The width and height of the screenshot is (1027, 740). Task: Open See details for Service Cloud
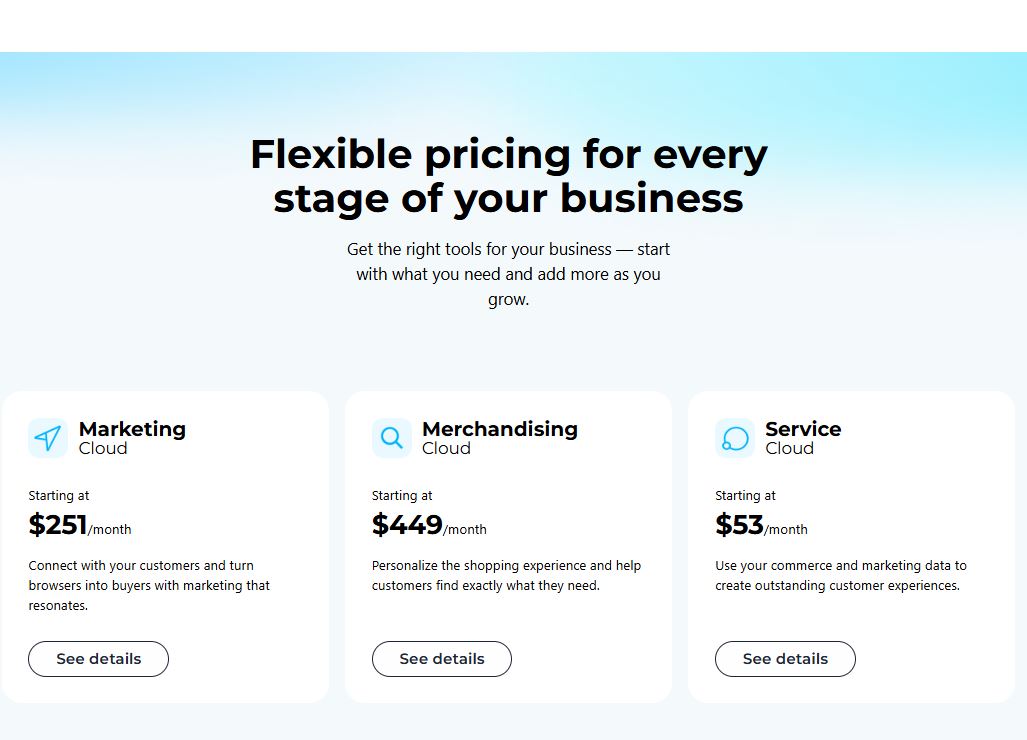click(x=785, y=659)
